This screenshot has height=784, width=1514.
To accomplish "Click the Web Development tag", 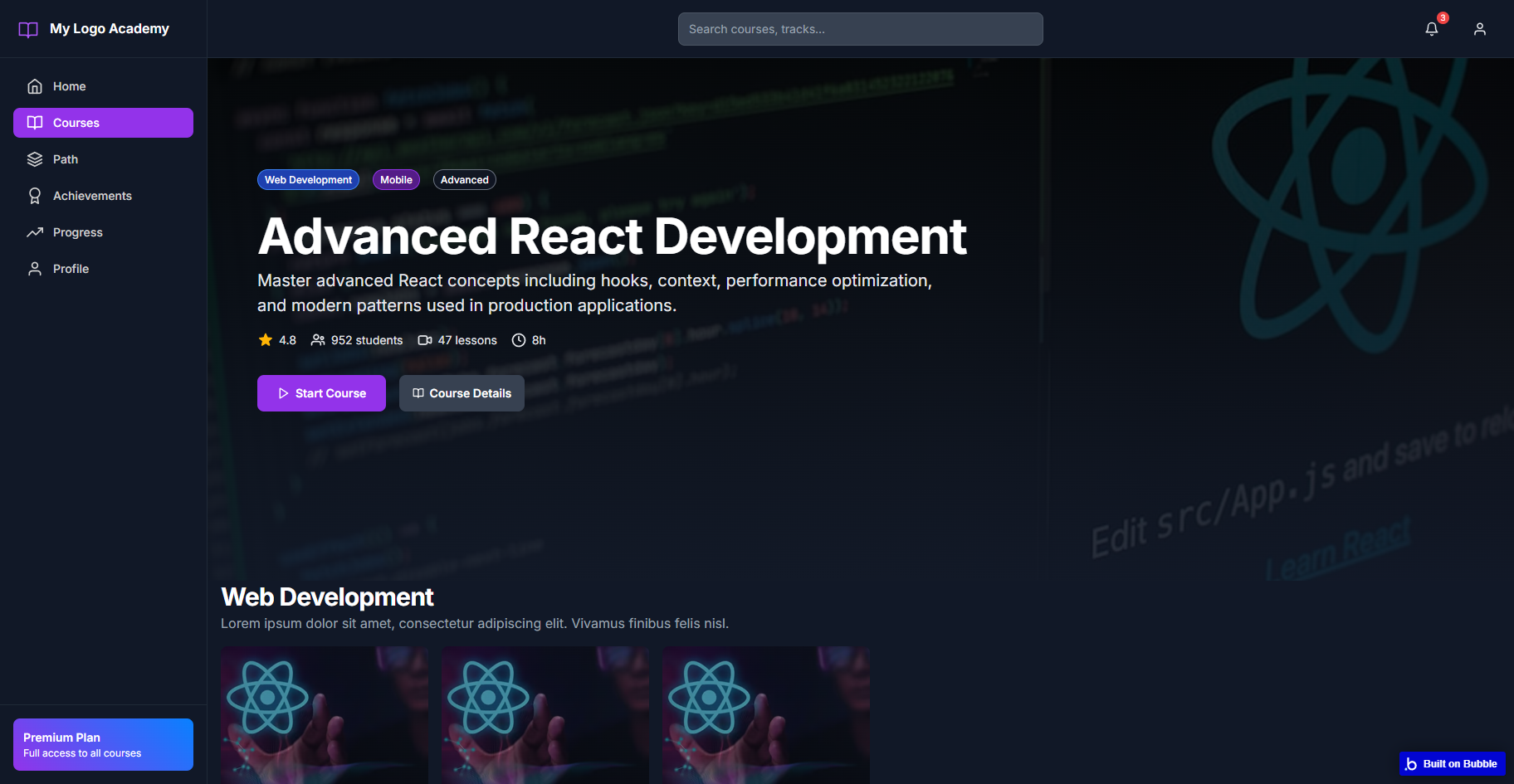I will (308, 180).
